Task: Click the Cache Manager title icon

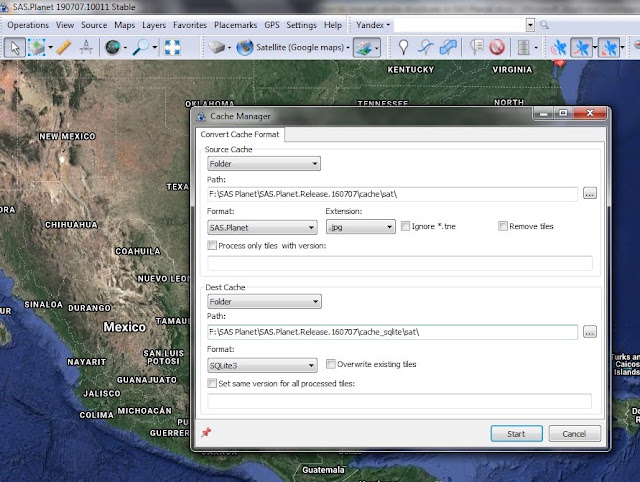Action: [201, 117]
